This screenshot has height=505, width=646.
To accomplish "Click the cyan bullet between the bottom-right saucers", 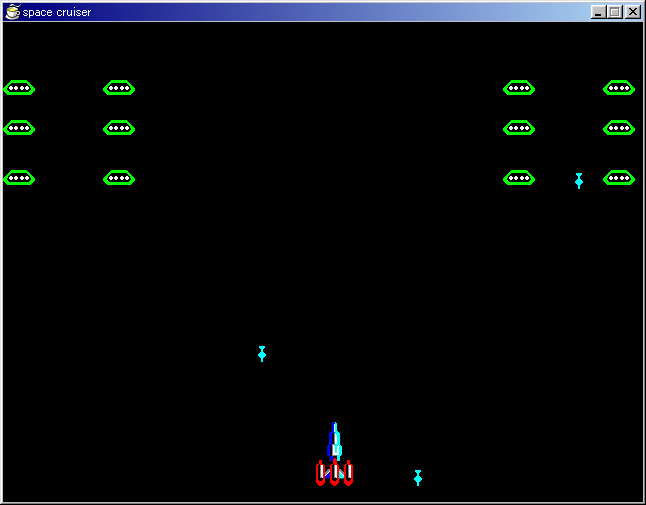I will click(x=579, y=181).
